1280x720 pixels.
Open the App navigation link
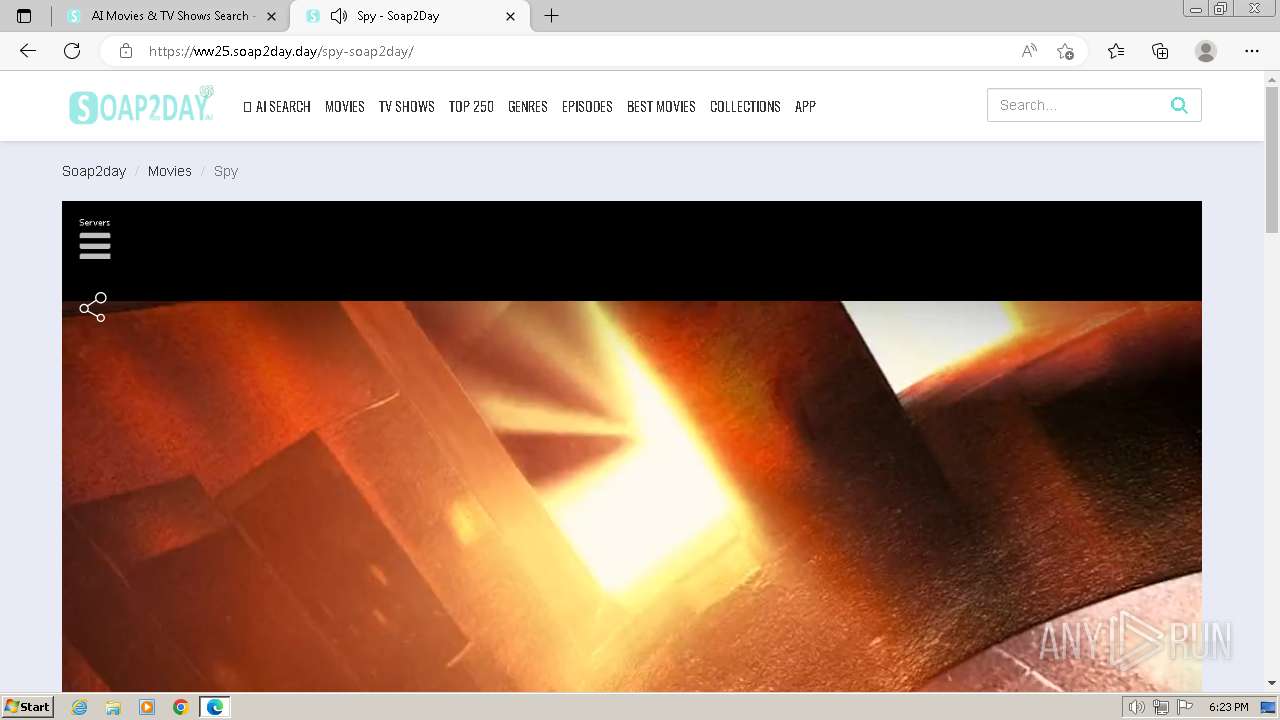pyautogui.click(x=805, y=106)
